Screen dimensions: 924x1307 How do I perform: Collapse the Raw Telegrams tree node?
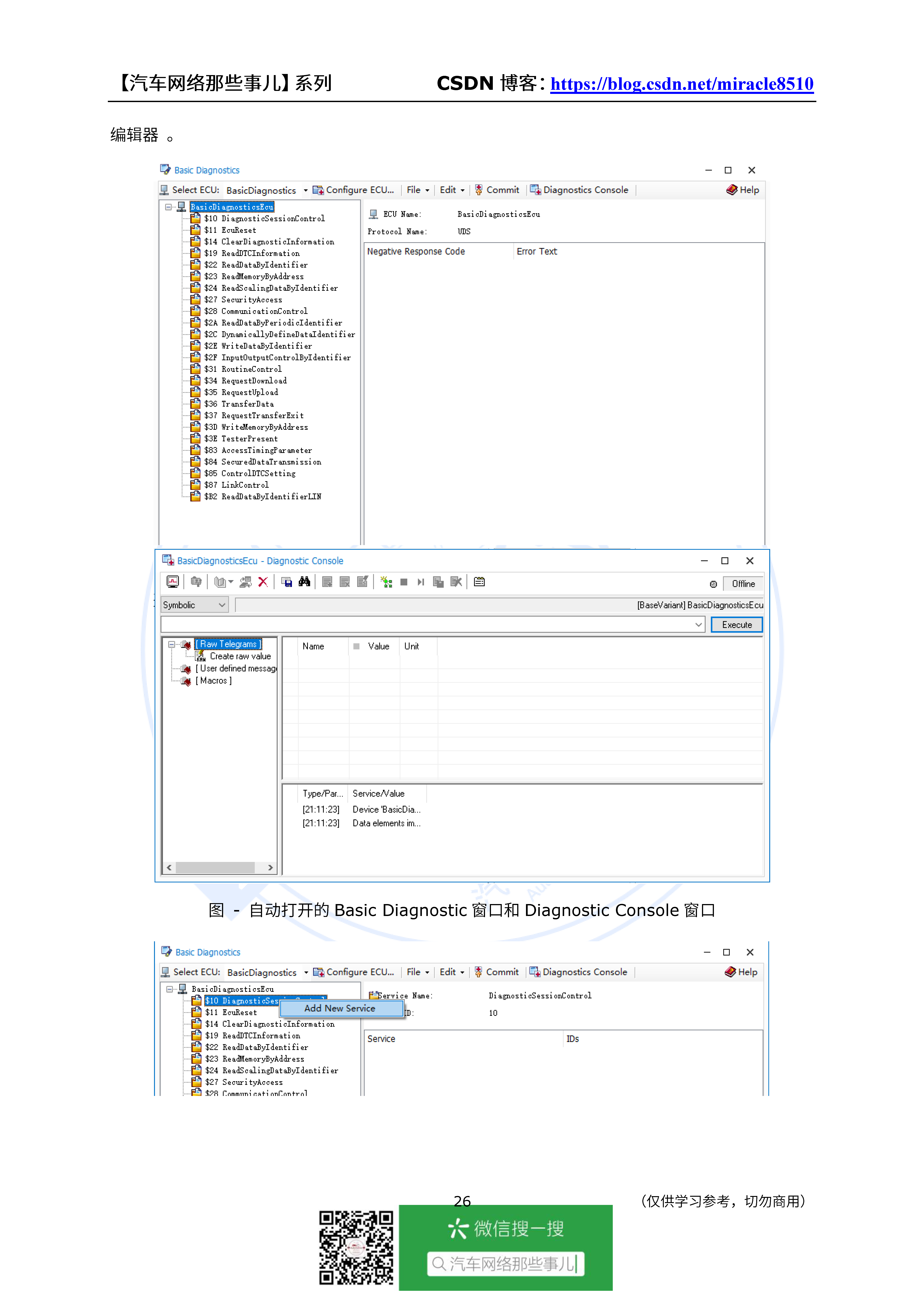[171, 644]
